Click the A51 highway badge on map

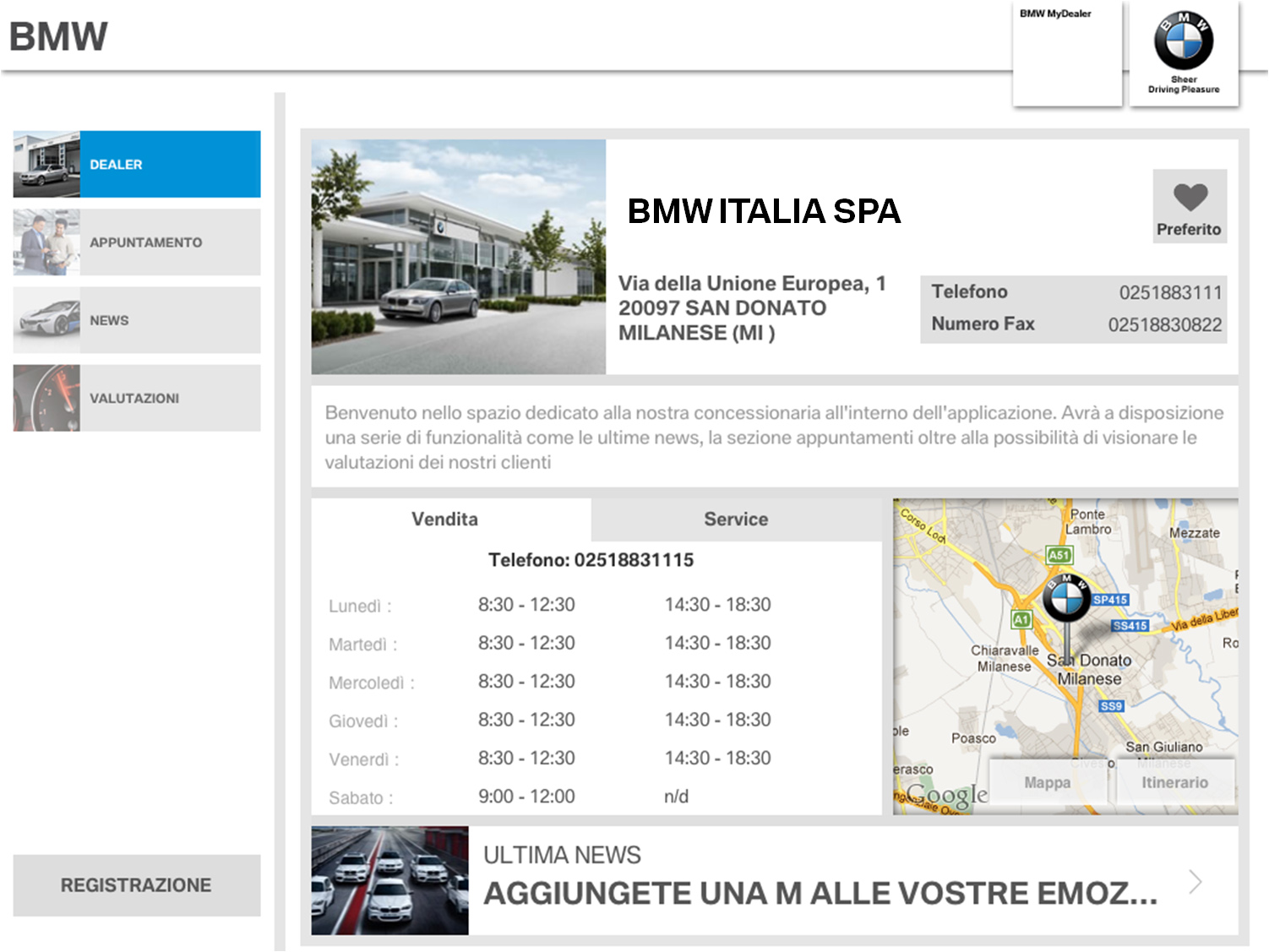pos(1059,555)
